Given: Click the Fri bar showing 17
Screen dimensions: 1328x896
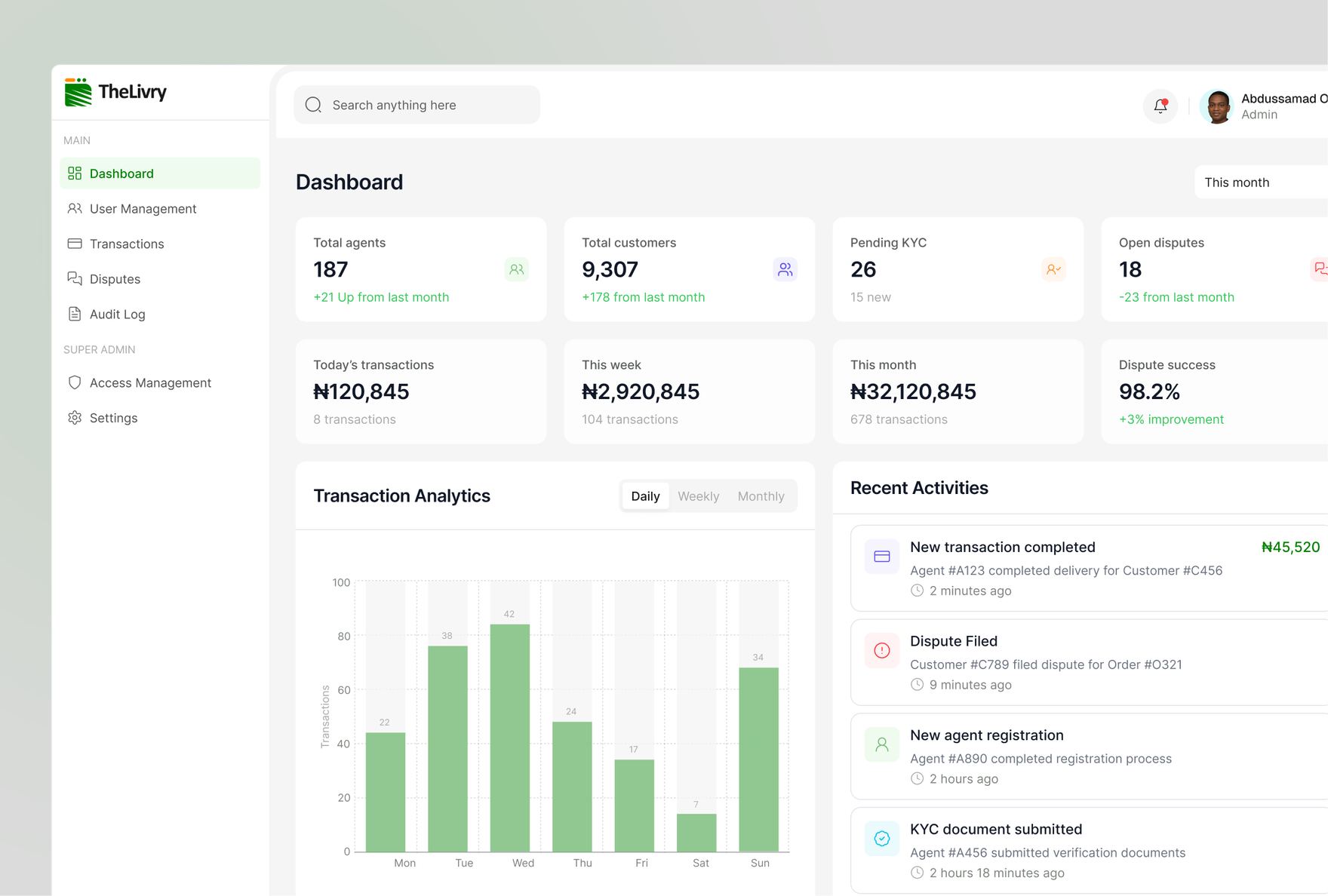Looking at the screenshot, I should coord(635,806).
